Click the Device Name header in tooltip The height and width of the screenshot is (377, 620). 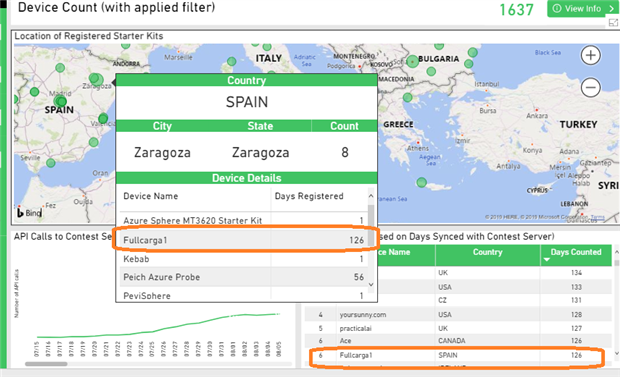[x=151, y=196]
